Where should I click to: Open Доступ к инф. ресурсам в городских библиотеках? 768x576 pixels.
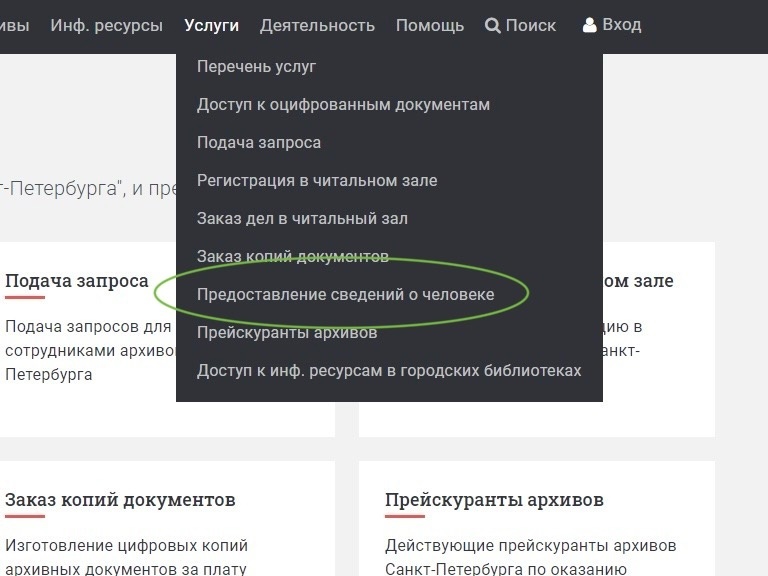tap(388, 371)
